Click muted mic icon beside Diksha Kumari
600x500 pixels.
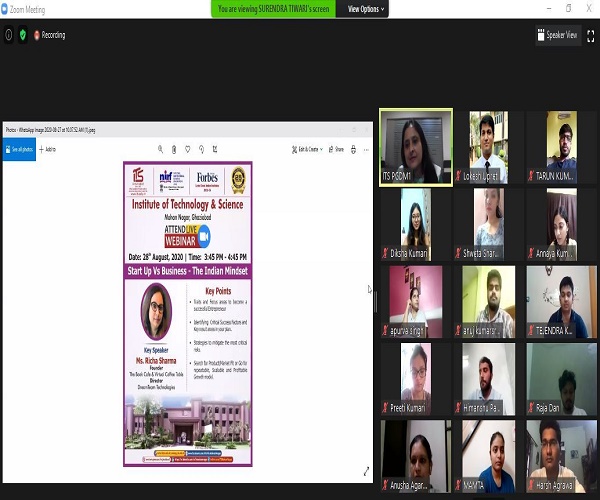click(x=385, y=253)
